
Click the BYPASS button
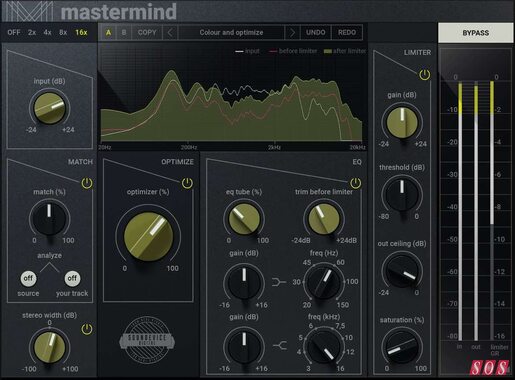[476, 33]
